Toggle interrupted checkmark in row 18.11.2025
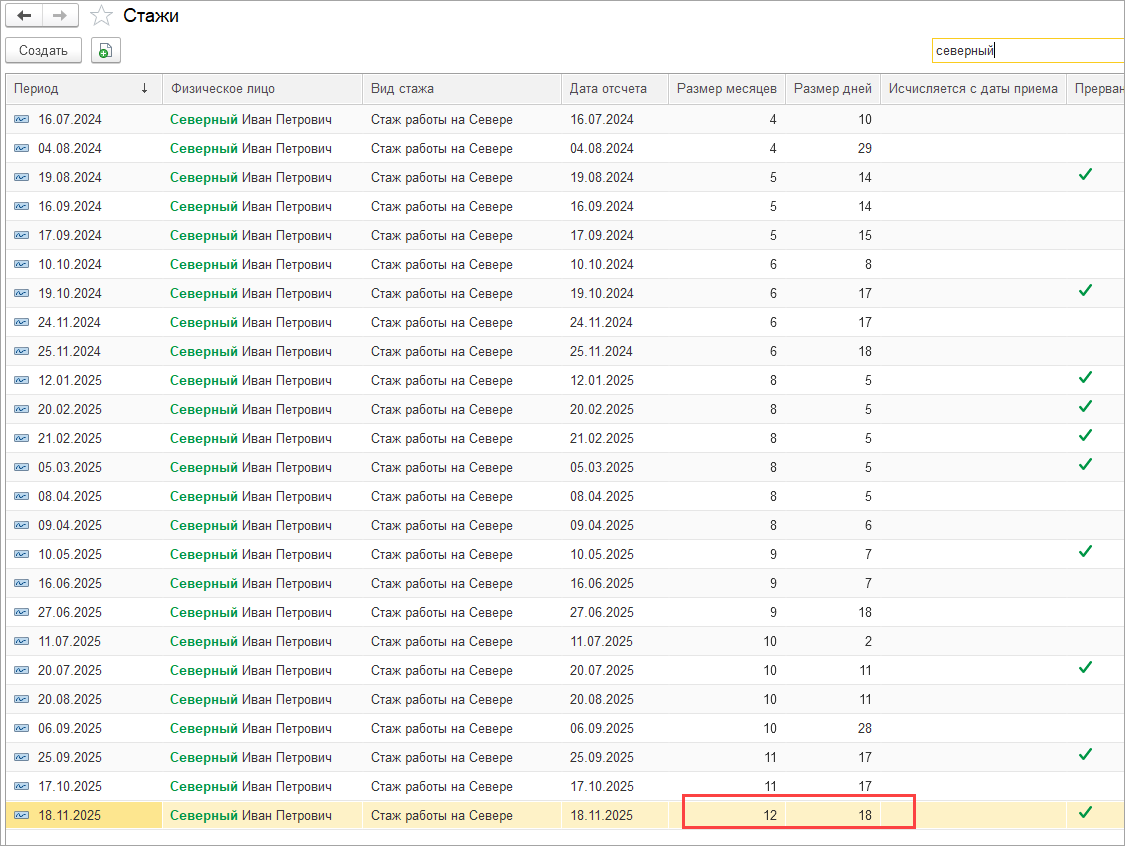 pos(1085,813)
